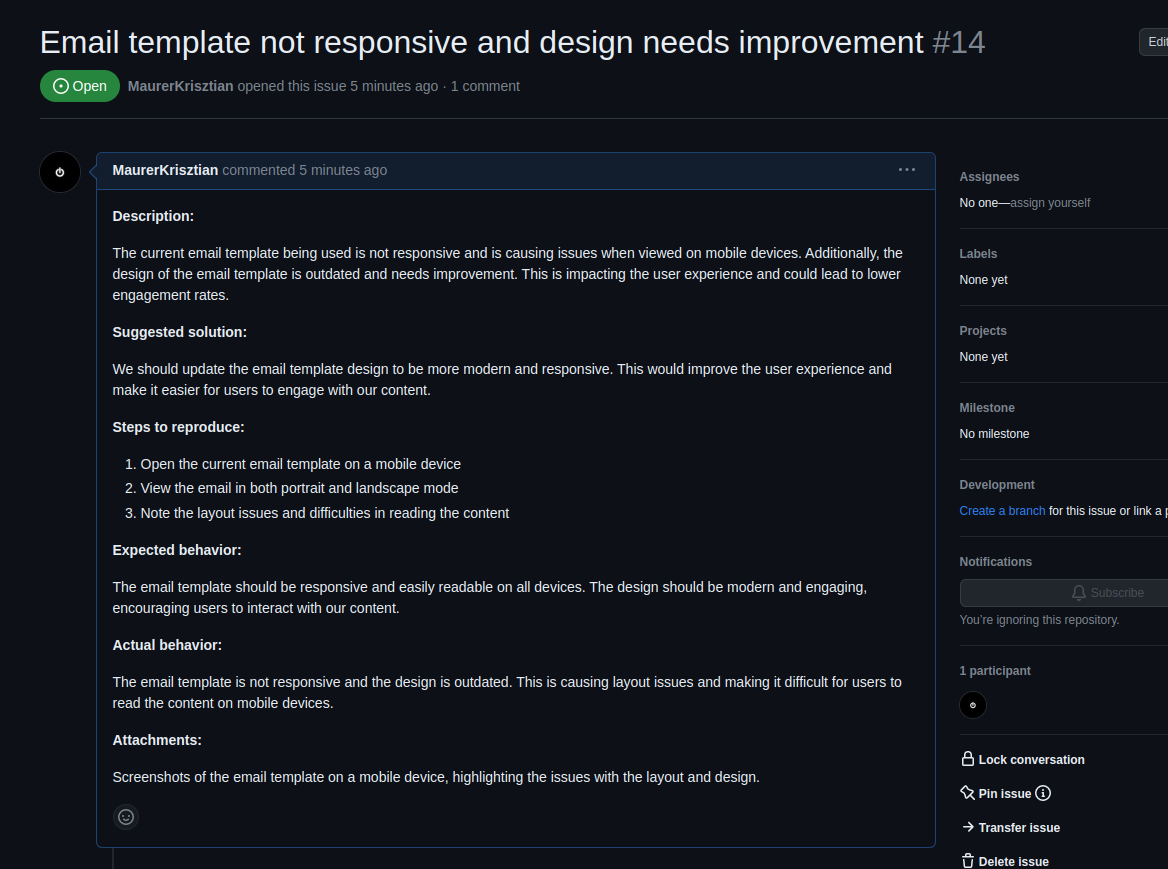Click the smiley reaction icon on the comment
The width and height of the screenshot is (1168, 869).
click(x=125, y=817)
